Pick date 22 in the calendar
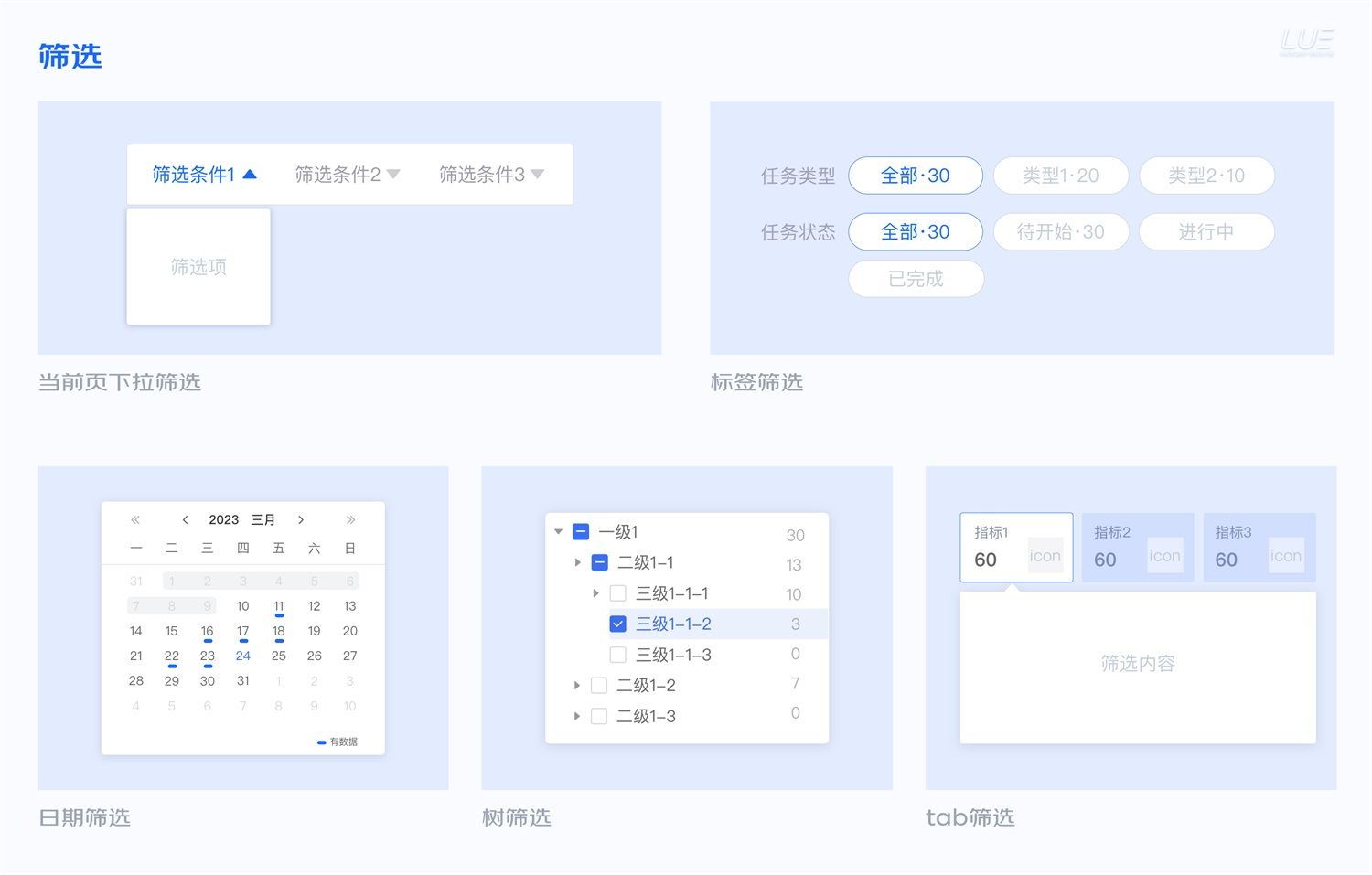 pos(172,656)
